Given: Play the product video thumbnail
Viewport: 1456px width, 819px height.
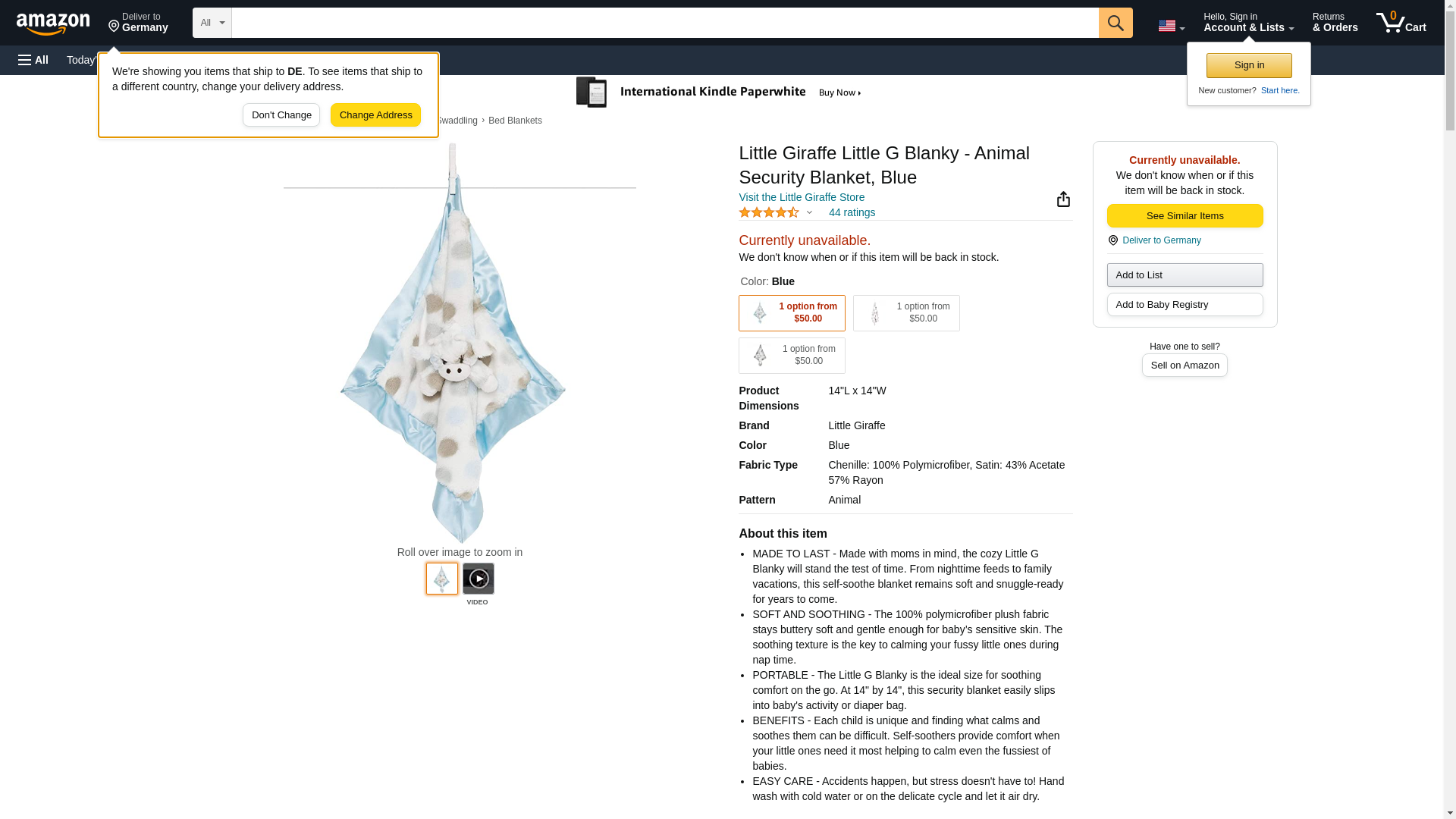Looking at the screenshot, I should coord(478,579).
